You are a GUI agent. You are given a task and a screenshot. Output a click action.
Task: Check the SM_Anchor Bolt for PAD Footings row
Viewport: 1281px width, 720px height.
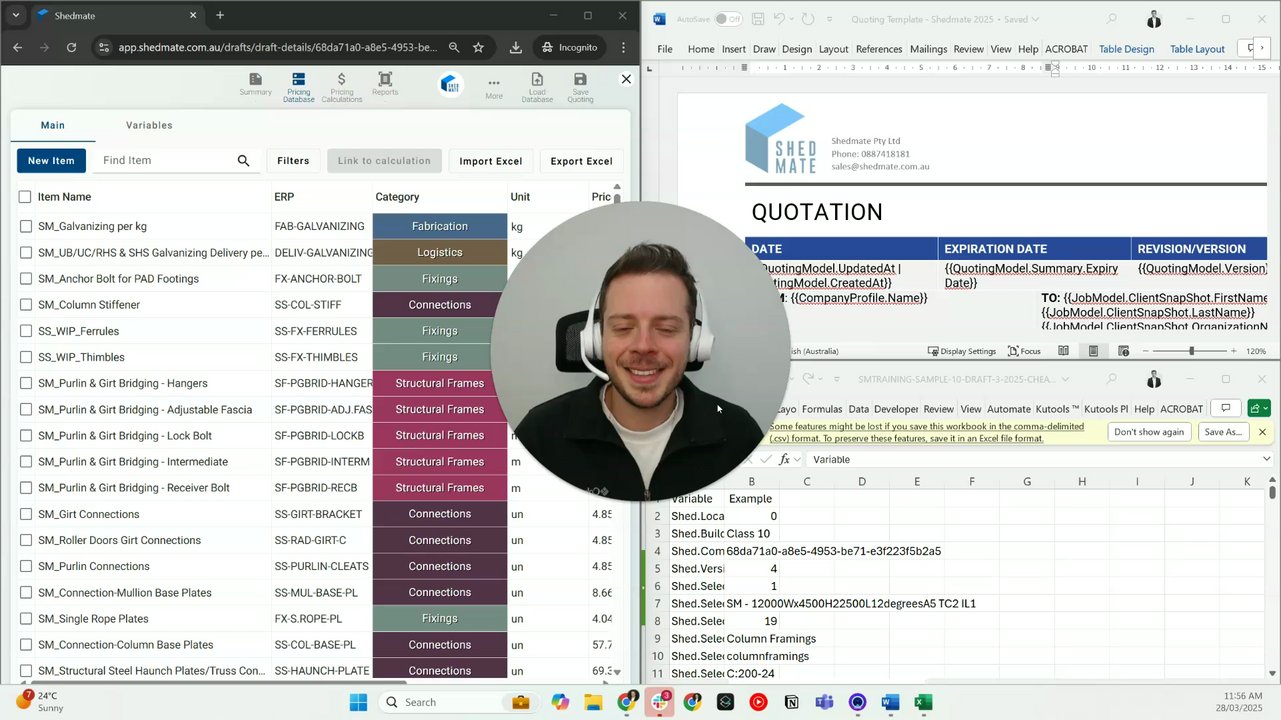coord(26,279)
